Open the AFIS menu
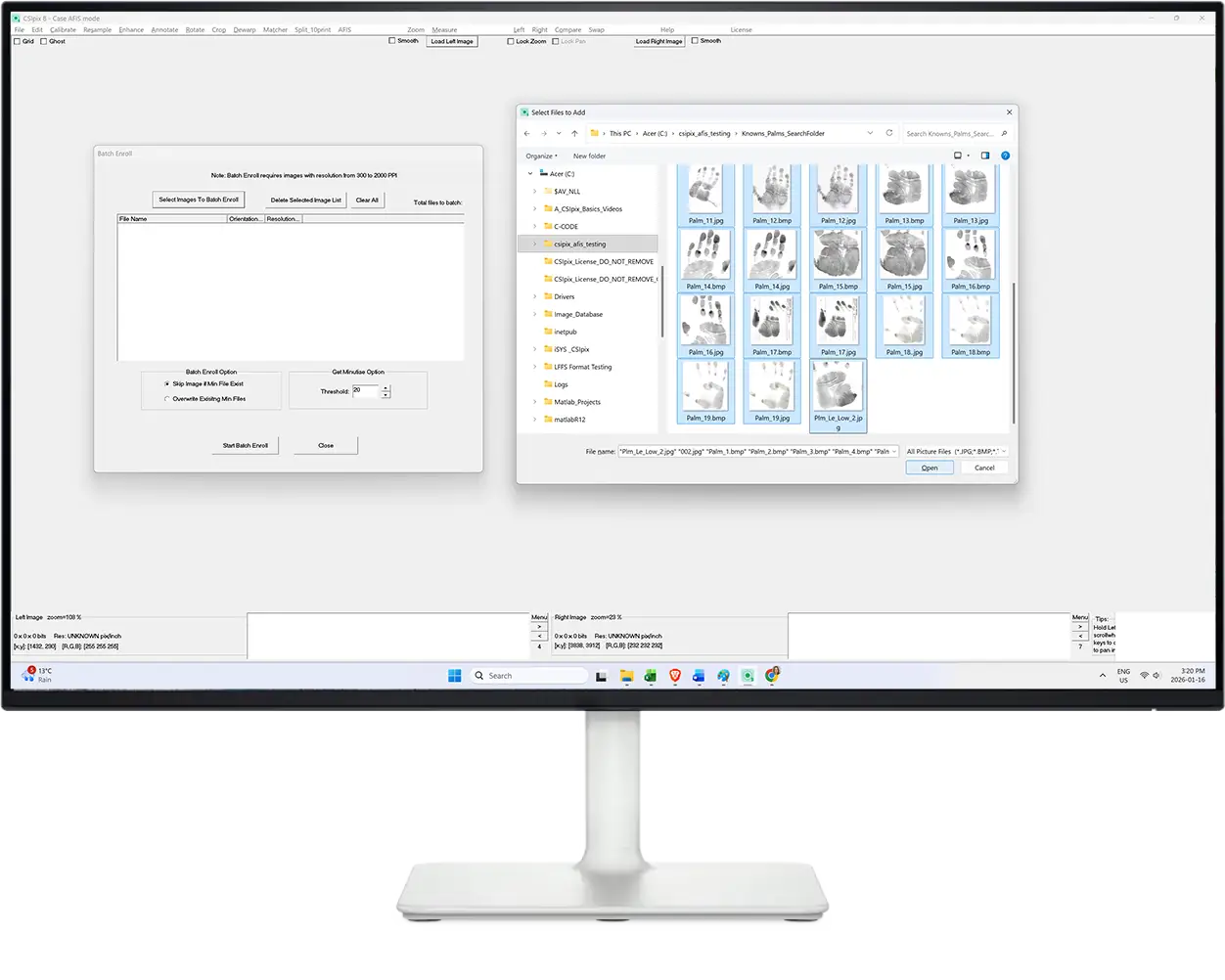1225x980 pixels. click(344, 30)
